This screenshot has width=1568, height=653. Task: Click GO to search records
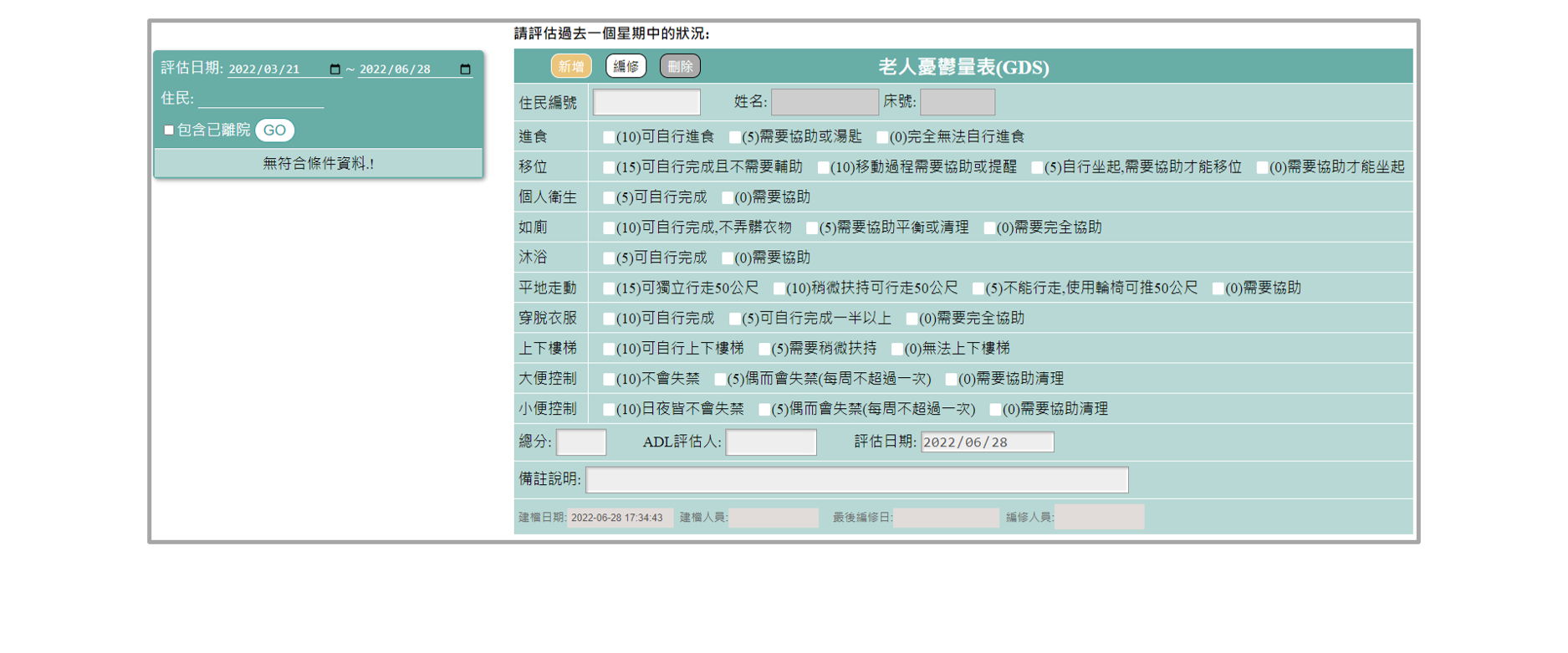274,130
